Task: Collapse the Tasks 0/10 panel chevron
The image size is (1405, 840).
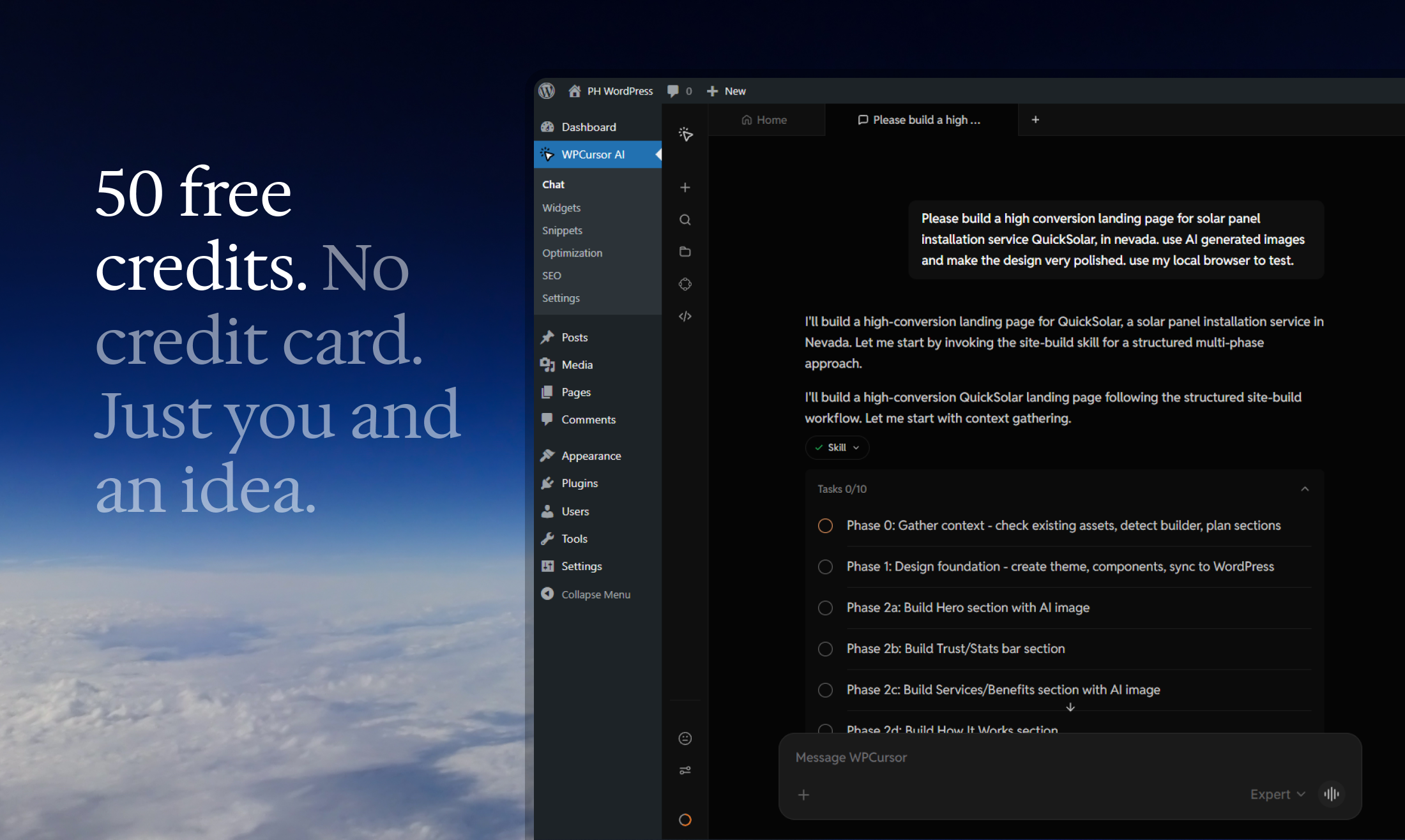Action: pos(1305,489)
